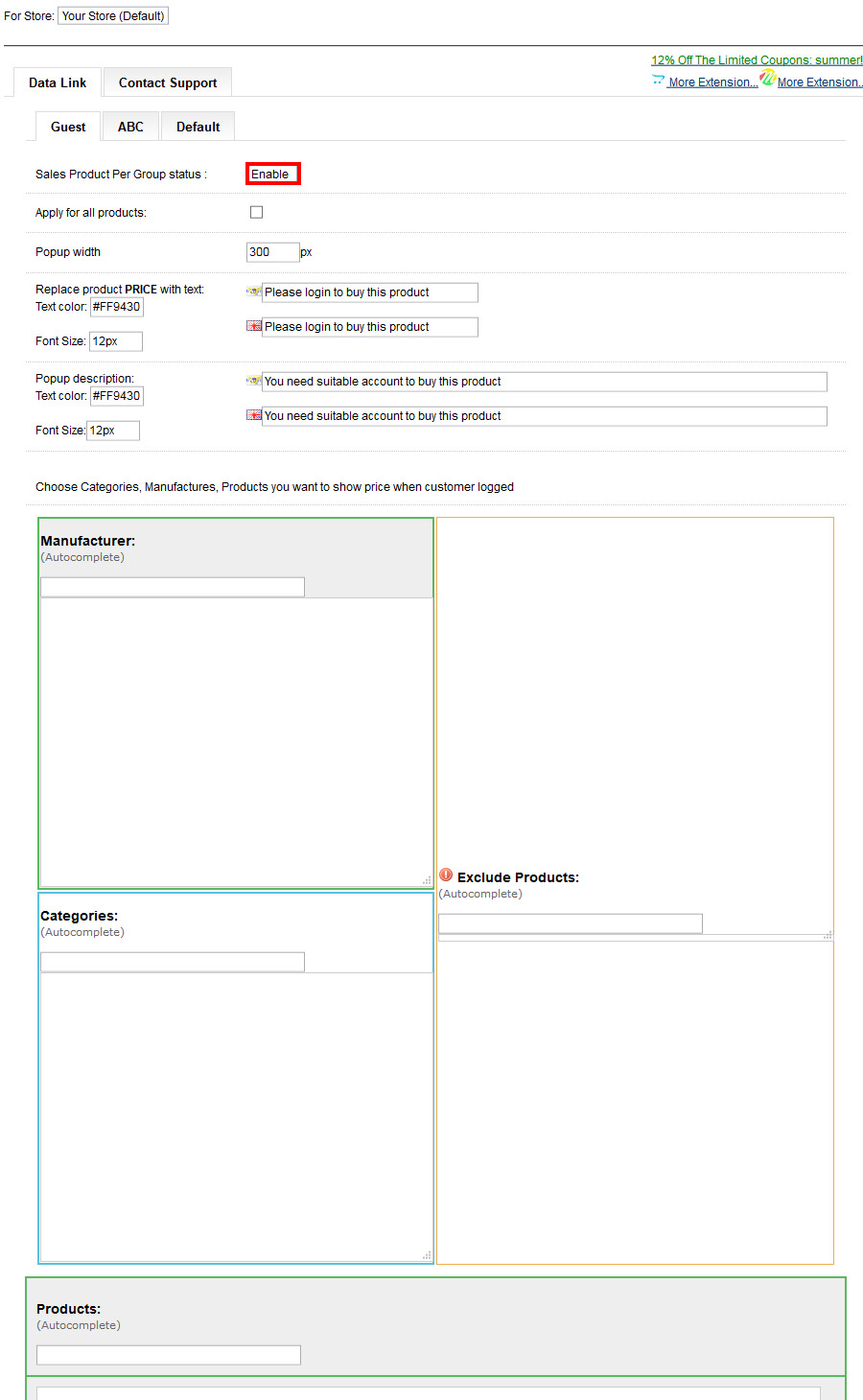Click the red warning icon beside Exclude Products
Viewport: 863px width, 1400px height.
click(446, 875)
